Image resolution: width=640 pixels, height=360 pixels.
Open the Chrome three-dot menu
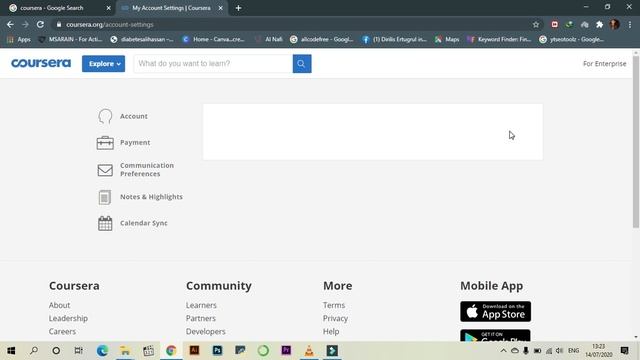[x=630, y=24]
